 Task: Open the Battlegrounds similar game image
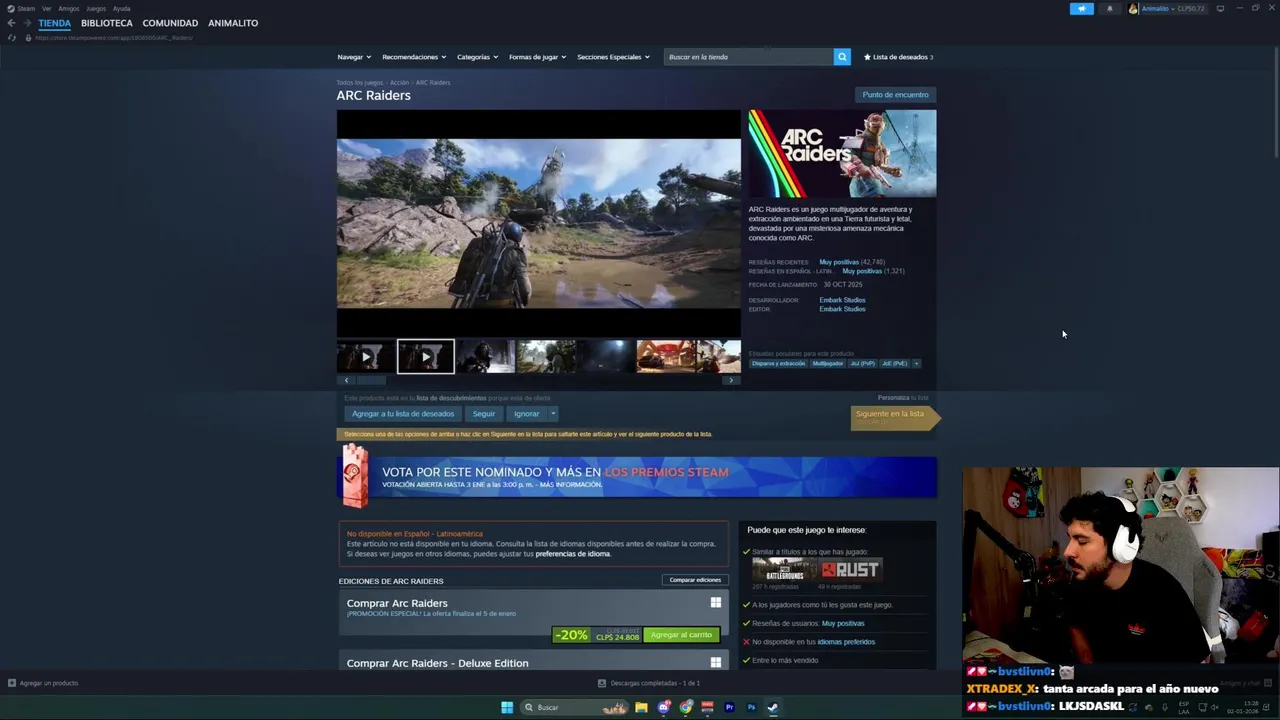click(784, 570)
